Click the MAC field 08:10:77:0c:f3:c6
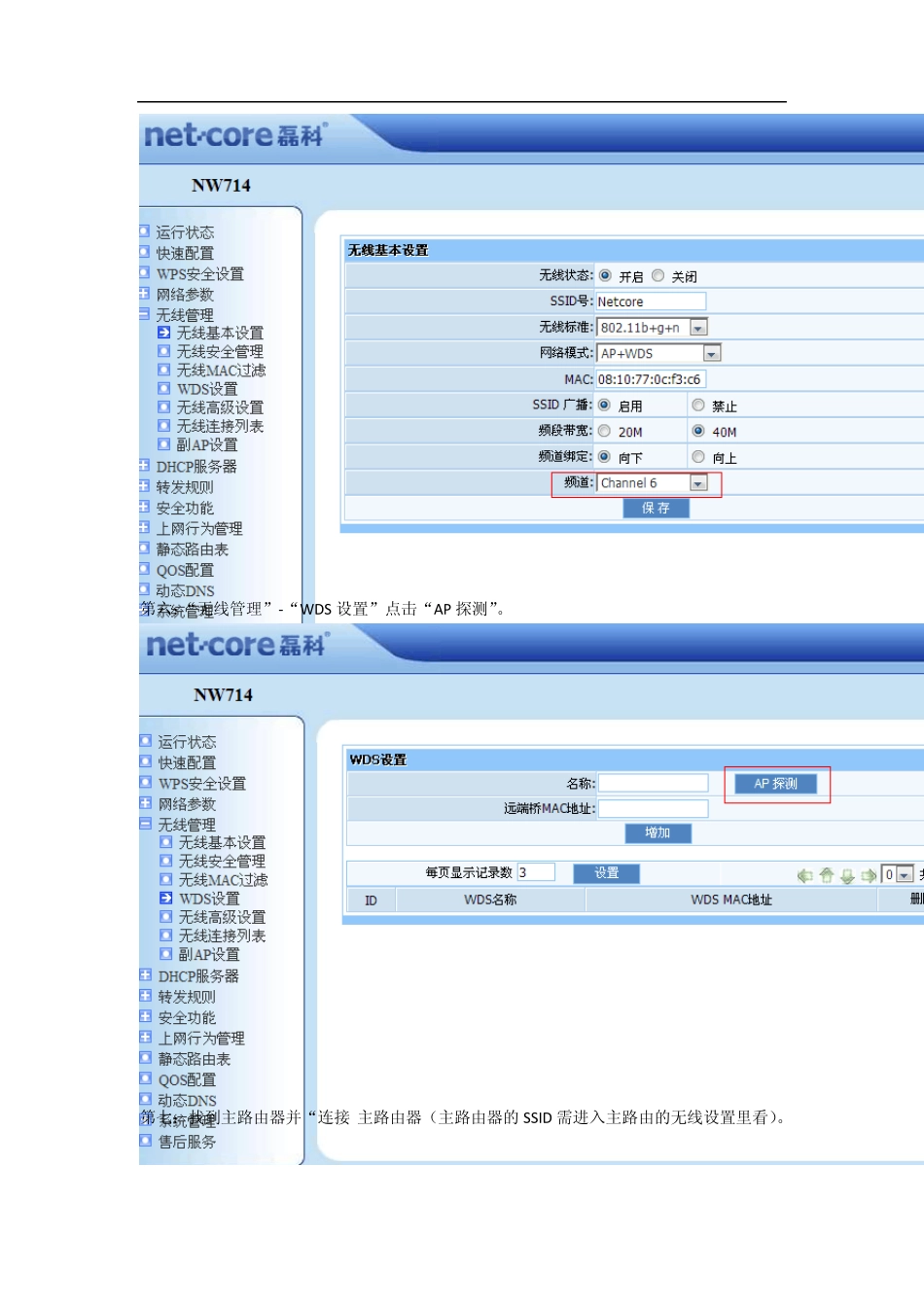 coord(651,379)
